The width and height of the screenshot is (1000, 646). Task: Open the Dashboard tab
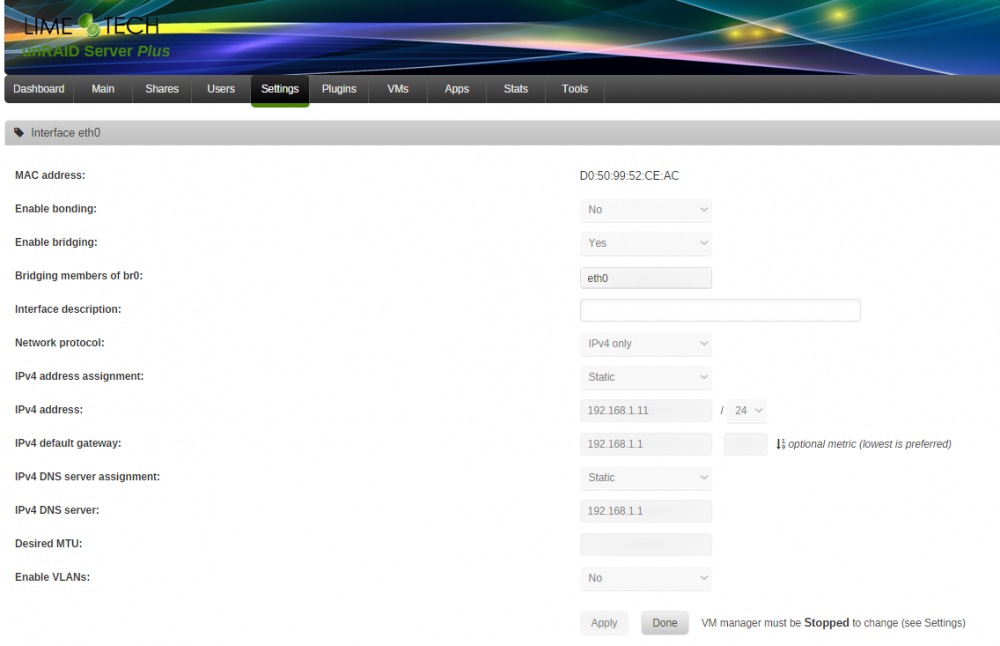click(39, 89)
